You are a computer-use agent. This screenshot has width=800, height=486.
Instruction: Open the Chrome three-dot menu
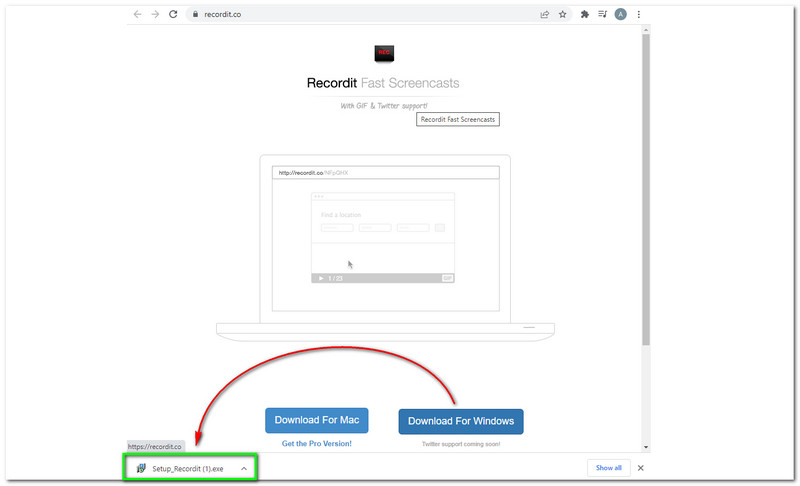638,14
